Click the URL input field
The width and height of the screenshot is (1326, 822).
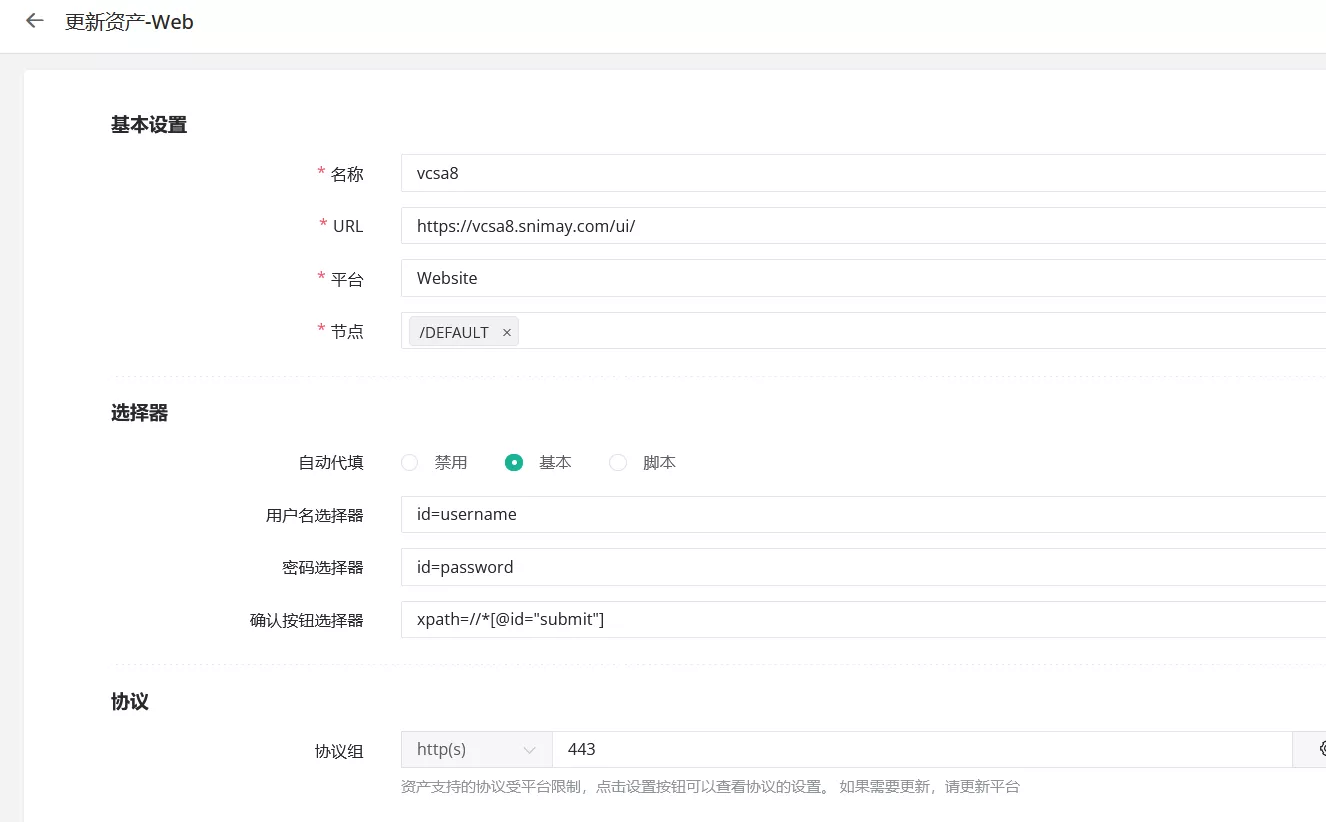860,226
